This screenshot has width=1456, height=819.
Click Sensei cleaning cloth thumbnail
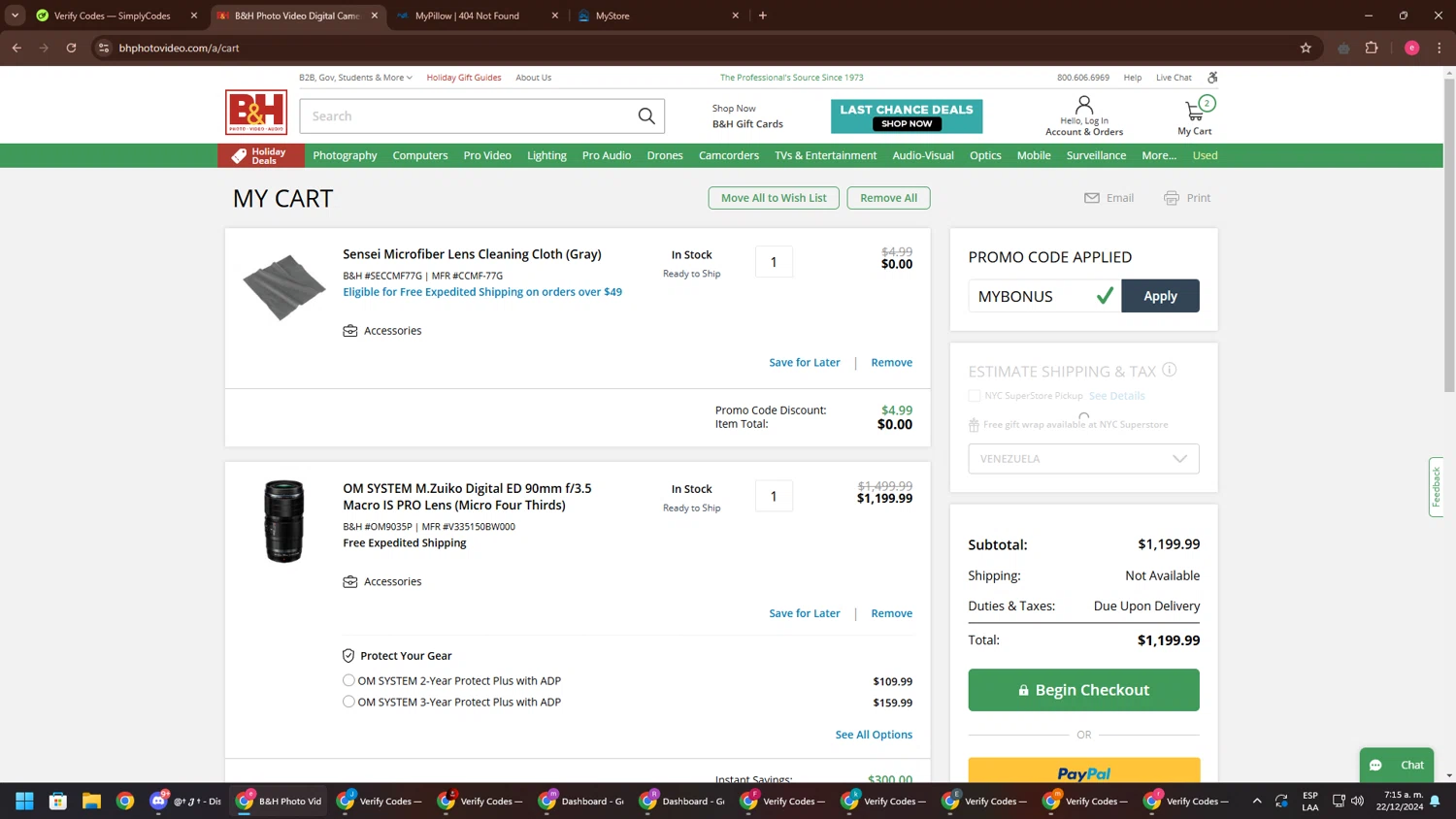[x=283, y=287]
